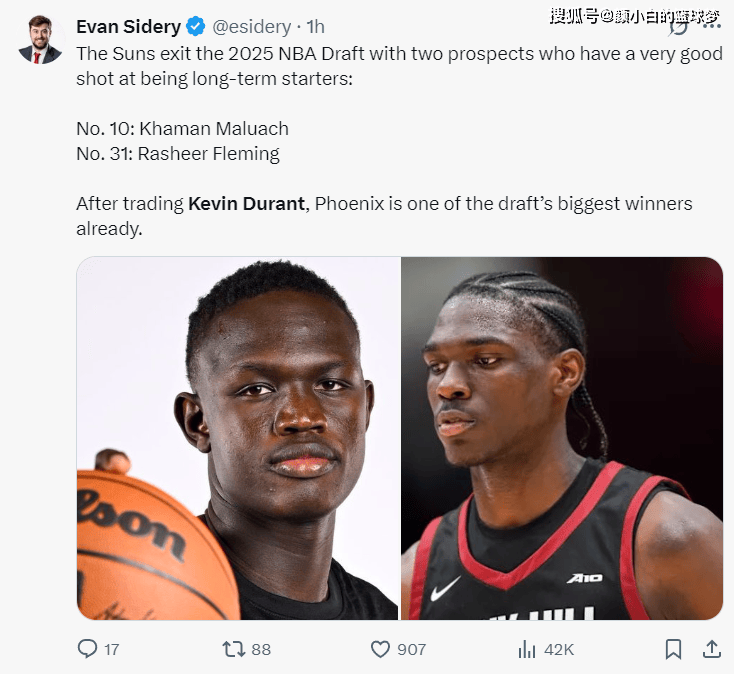734x674 pixels.
Task: Open the Khaman Maluach photo with basketball
Action: pyautogui.click(x=237, y=438)
